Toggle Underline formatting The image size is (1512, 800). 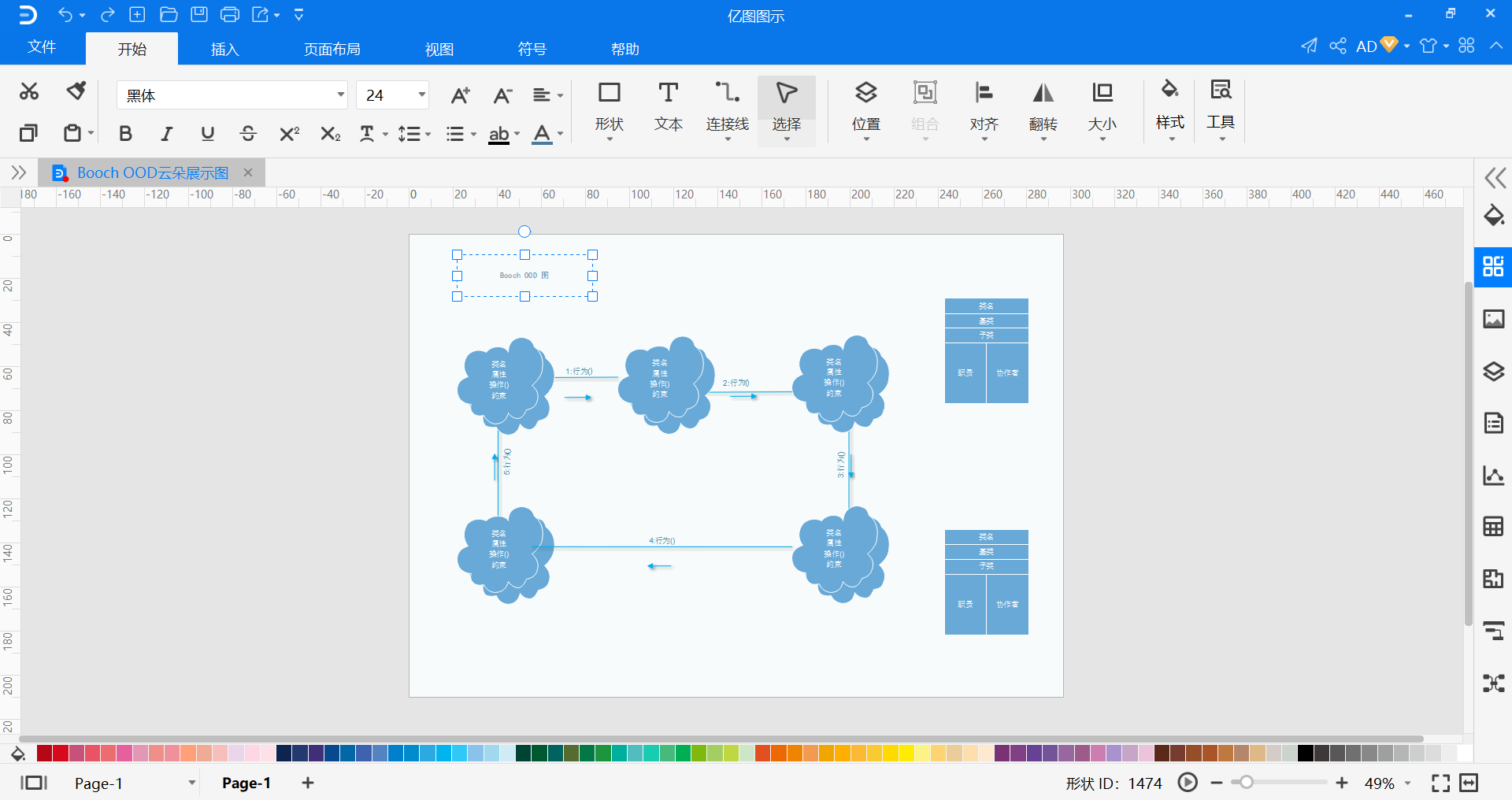(x=207, y=134)
